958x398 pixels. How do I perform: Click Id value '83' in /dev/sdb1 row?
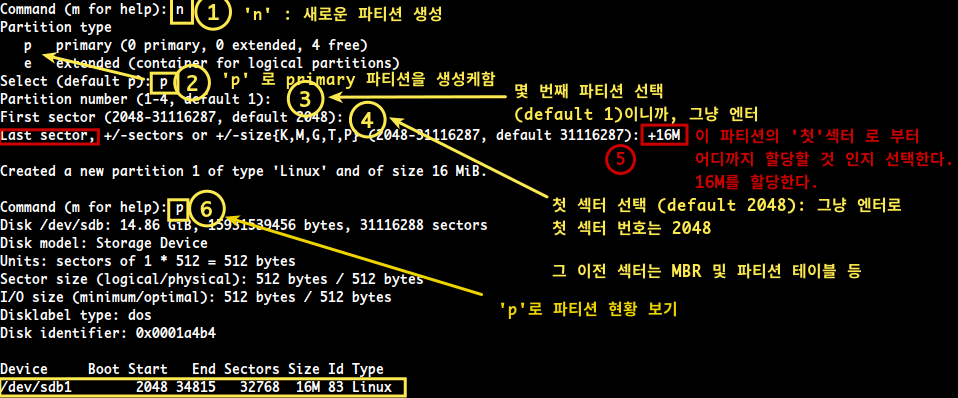[x=335, y=387]
